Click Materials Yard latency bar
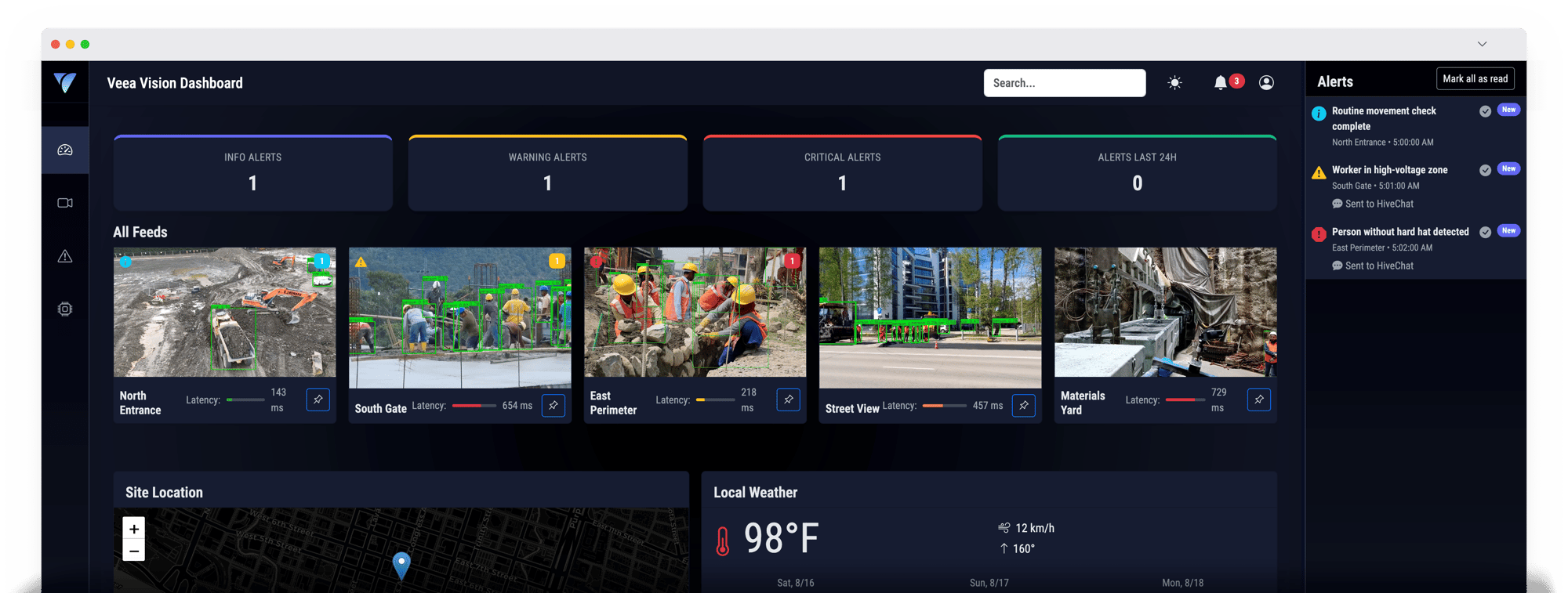Viewport: 1568px width, 593px height. click(1185, 400)
